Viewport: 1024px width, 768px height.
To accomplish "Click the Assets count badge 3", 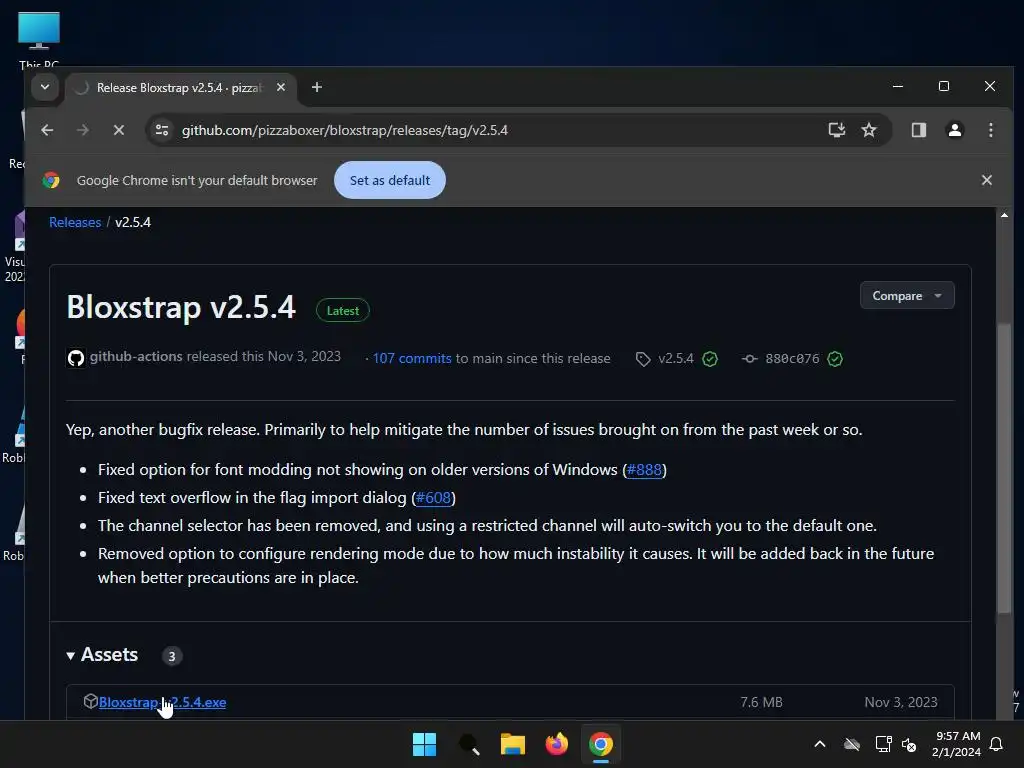I will [172, 656].
